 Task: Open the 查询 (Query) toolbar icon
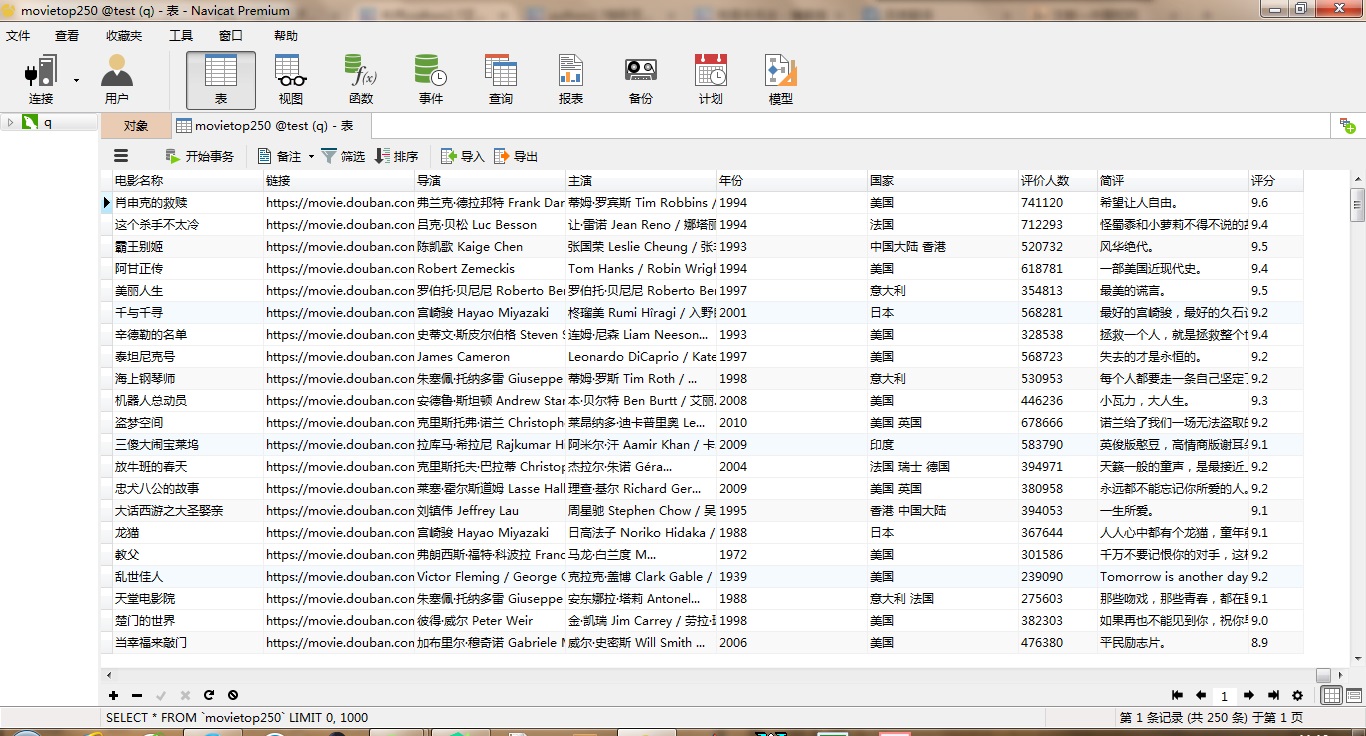500,80
